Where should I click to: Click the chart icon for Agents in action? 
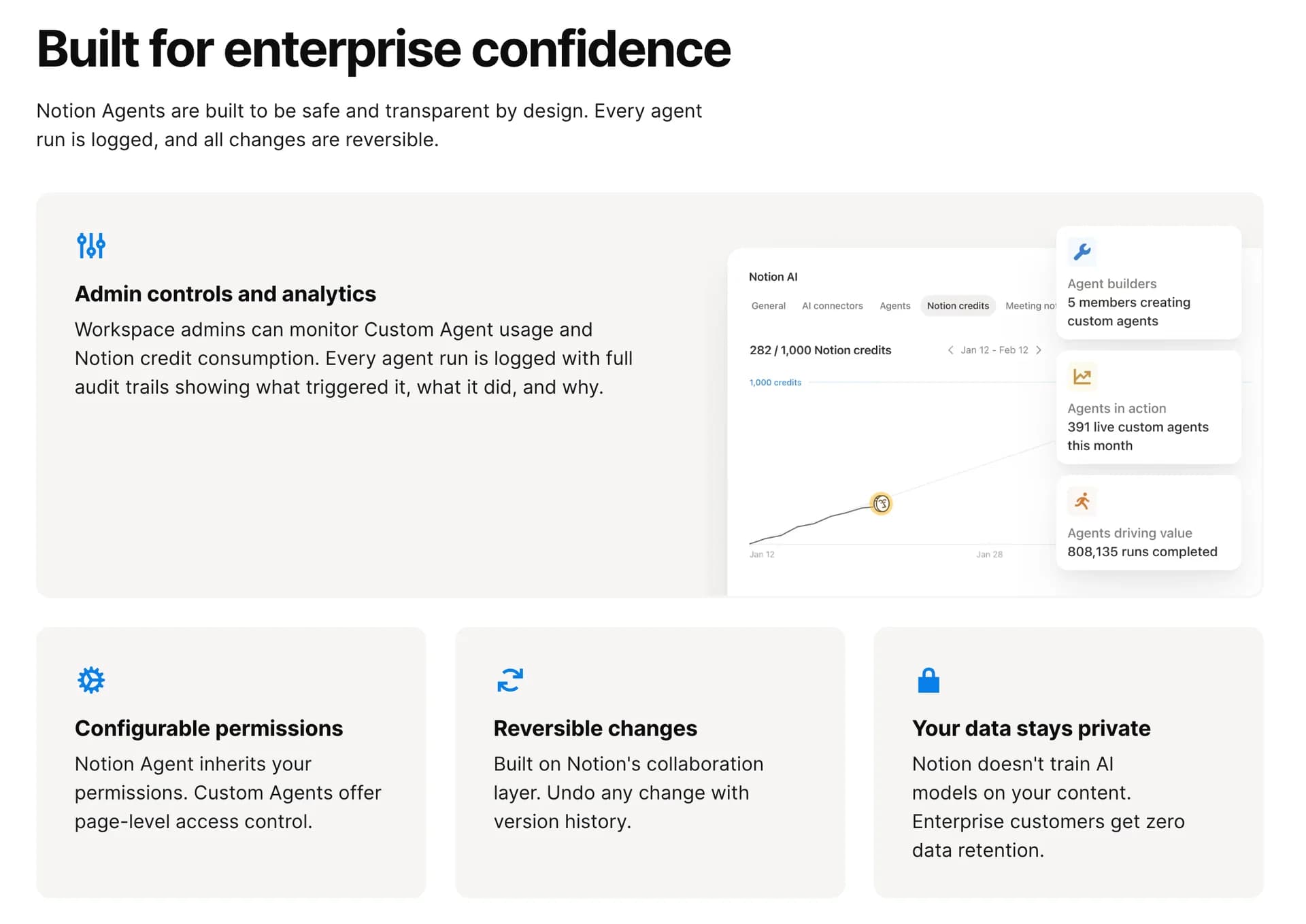pyautogui.click(x=1082, y=376)
